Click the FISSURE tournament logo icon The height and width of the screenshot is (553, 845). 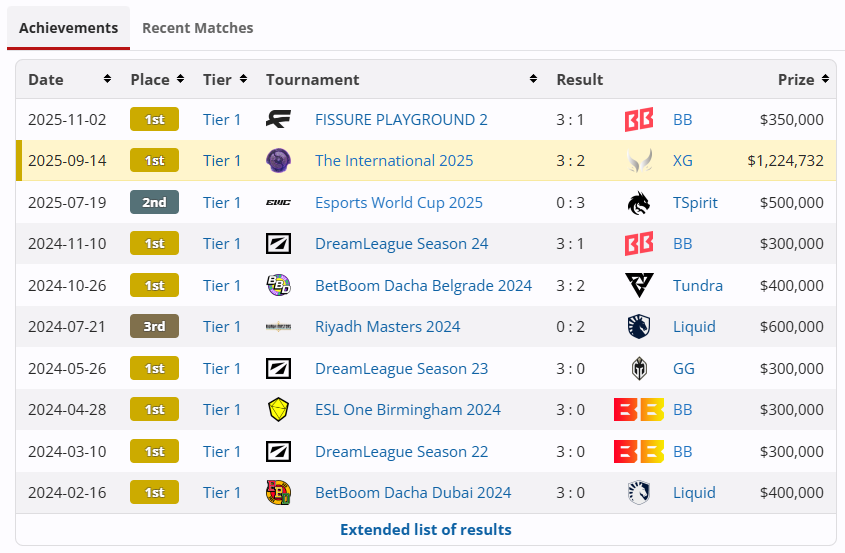[278, 119]
